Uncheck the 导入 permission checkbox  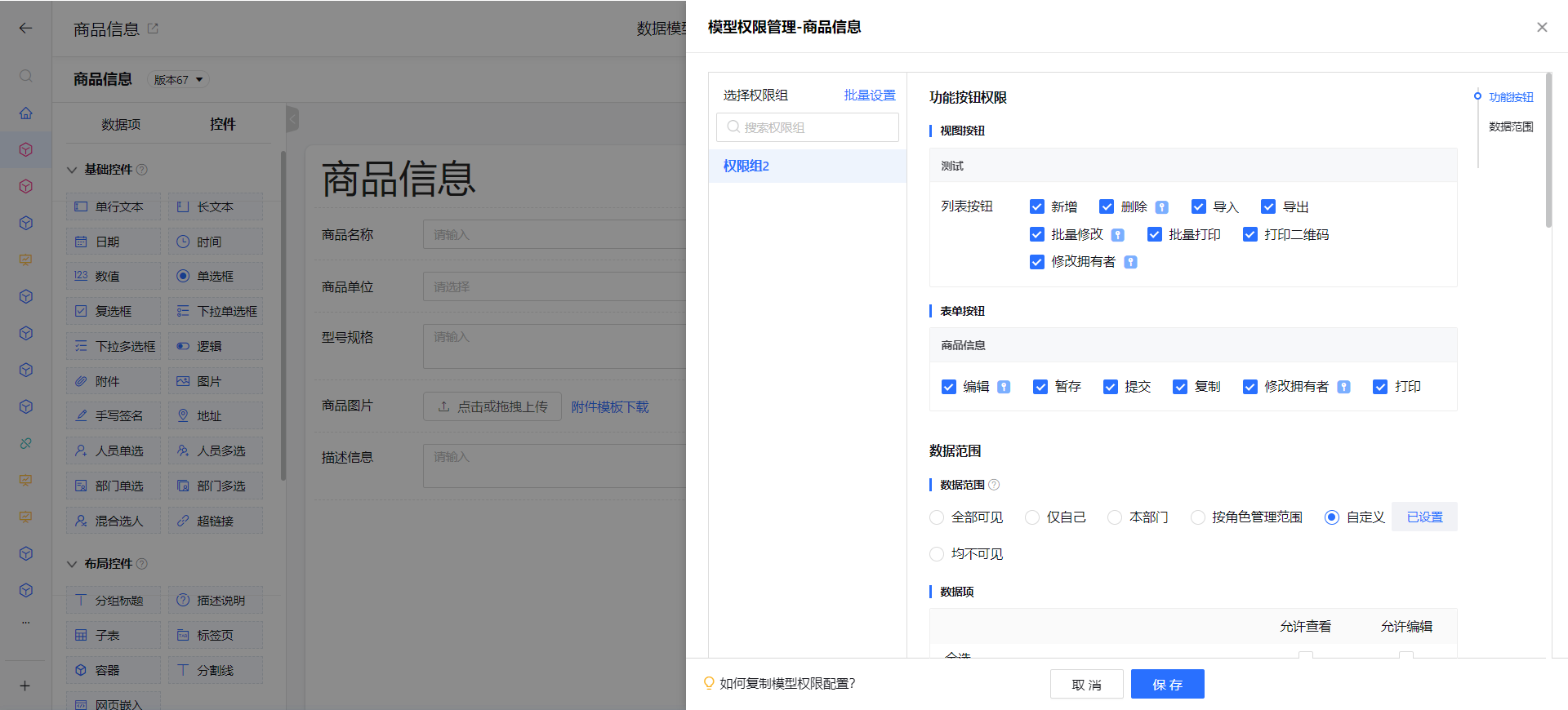pos(1199,206)
